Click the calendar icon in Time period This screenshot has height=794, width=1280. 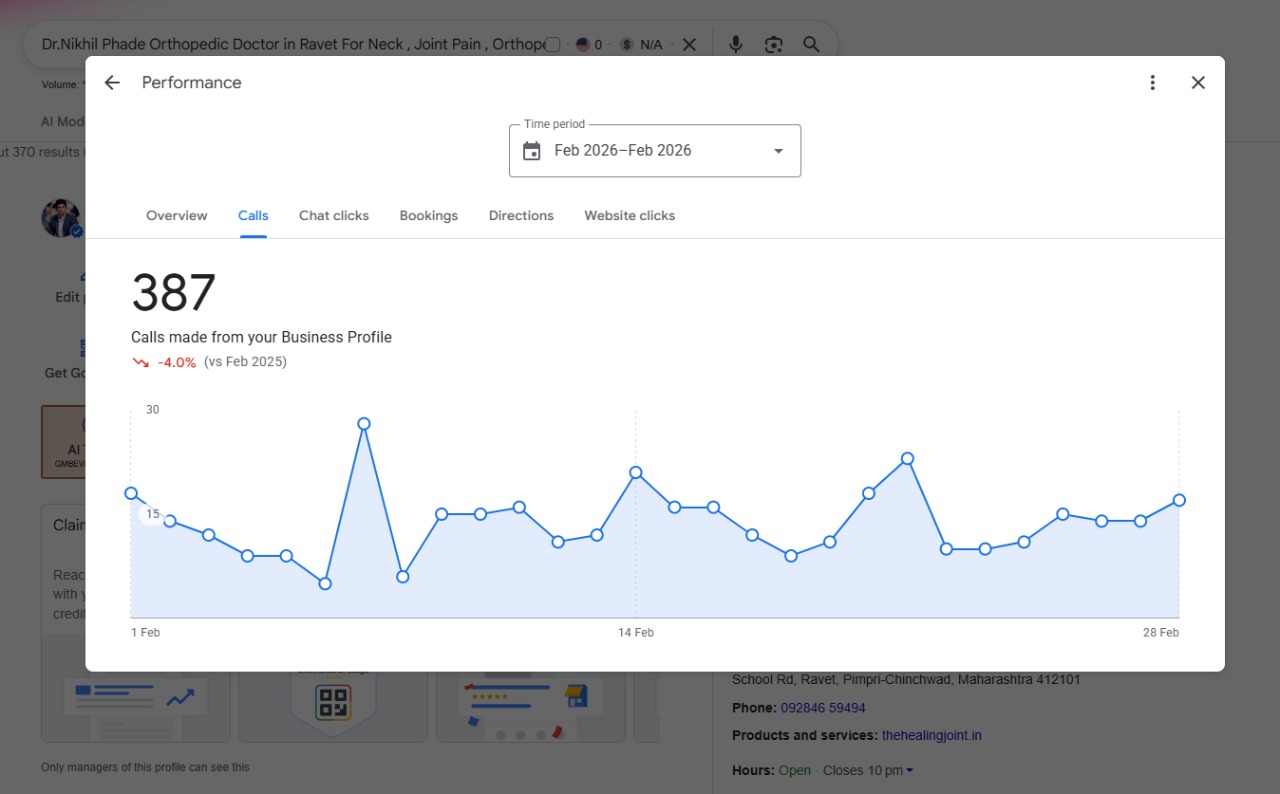532,151
